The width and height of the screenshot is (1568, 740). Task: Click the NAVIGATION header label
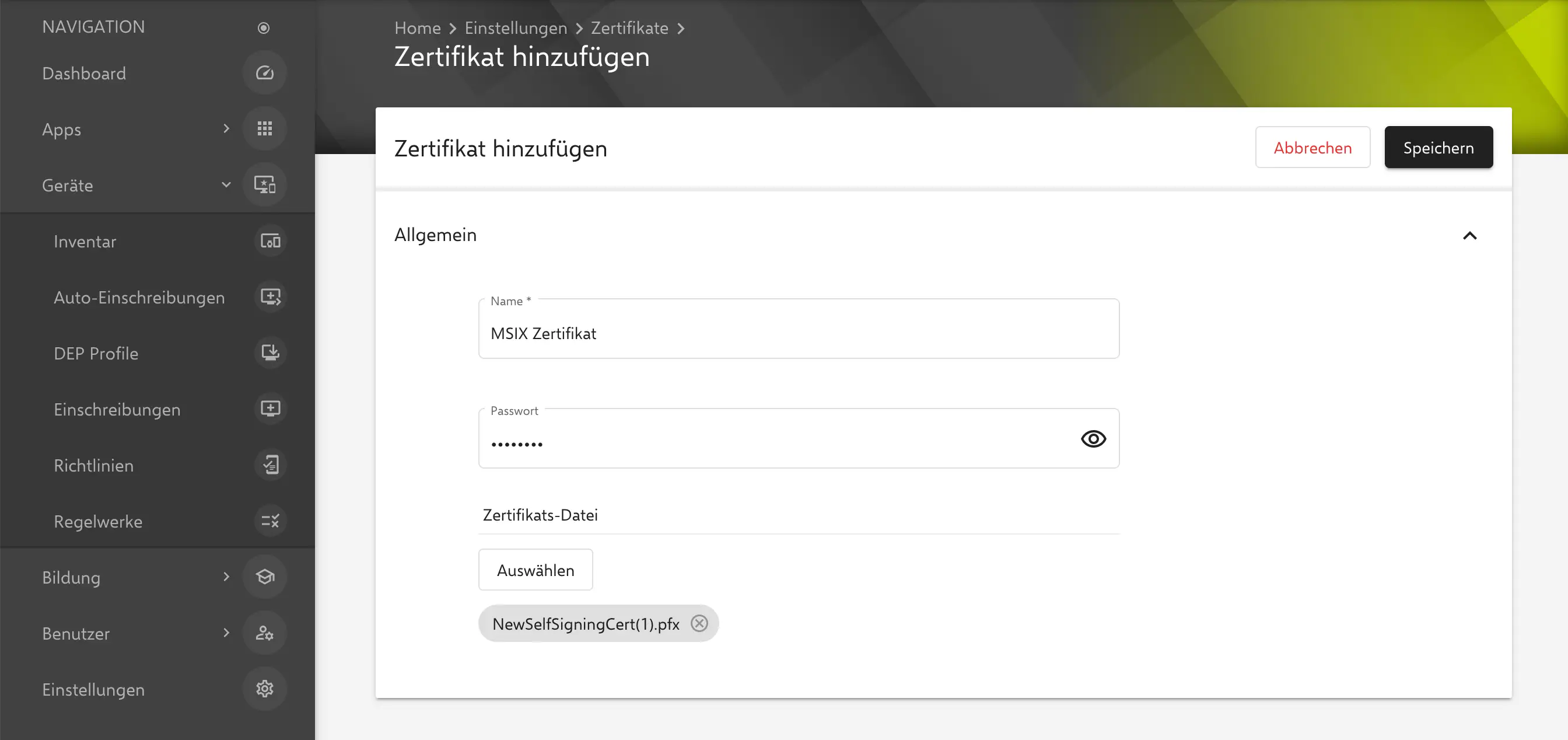(93, 27)
